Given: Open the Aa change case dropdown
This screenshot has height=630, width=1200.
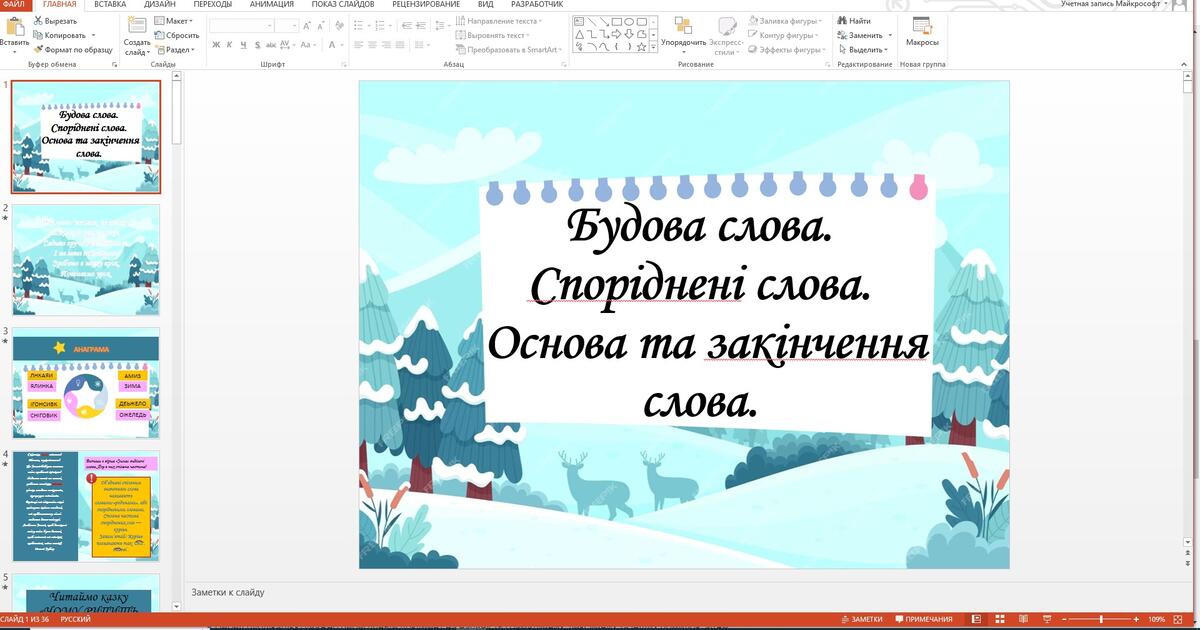Looking at the screenshot, I should pos(309,44).
